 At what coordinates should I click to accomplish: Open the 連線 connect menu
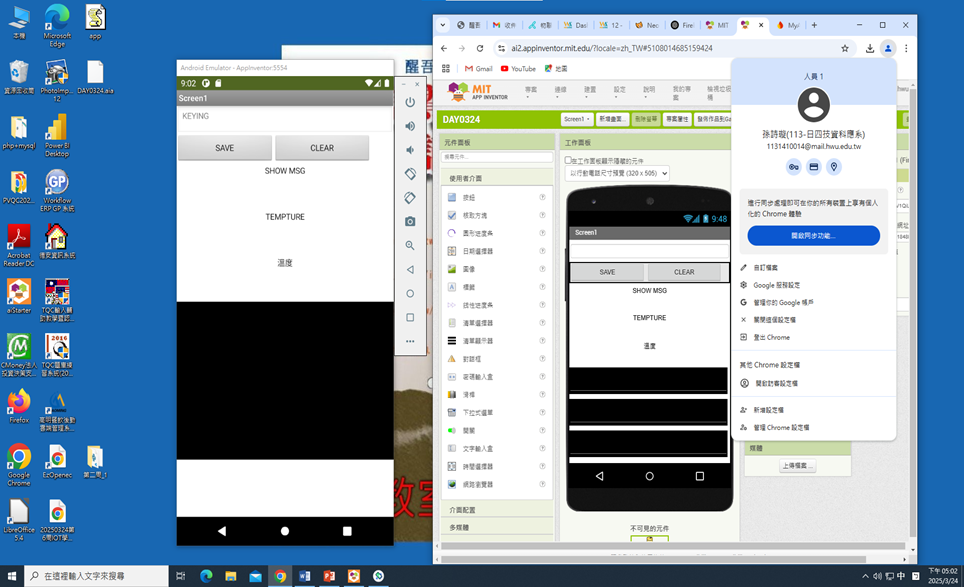click(x=560, y=90)
